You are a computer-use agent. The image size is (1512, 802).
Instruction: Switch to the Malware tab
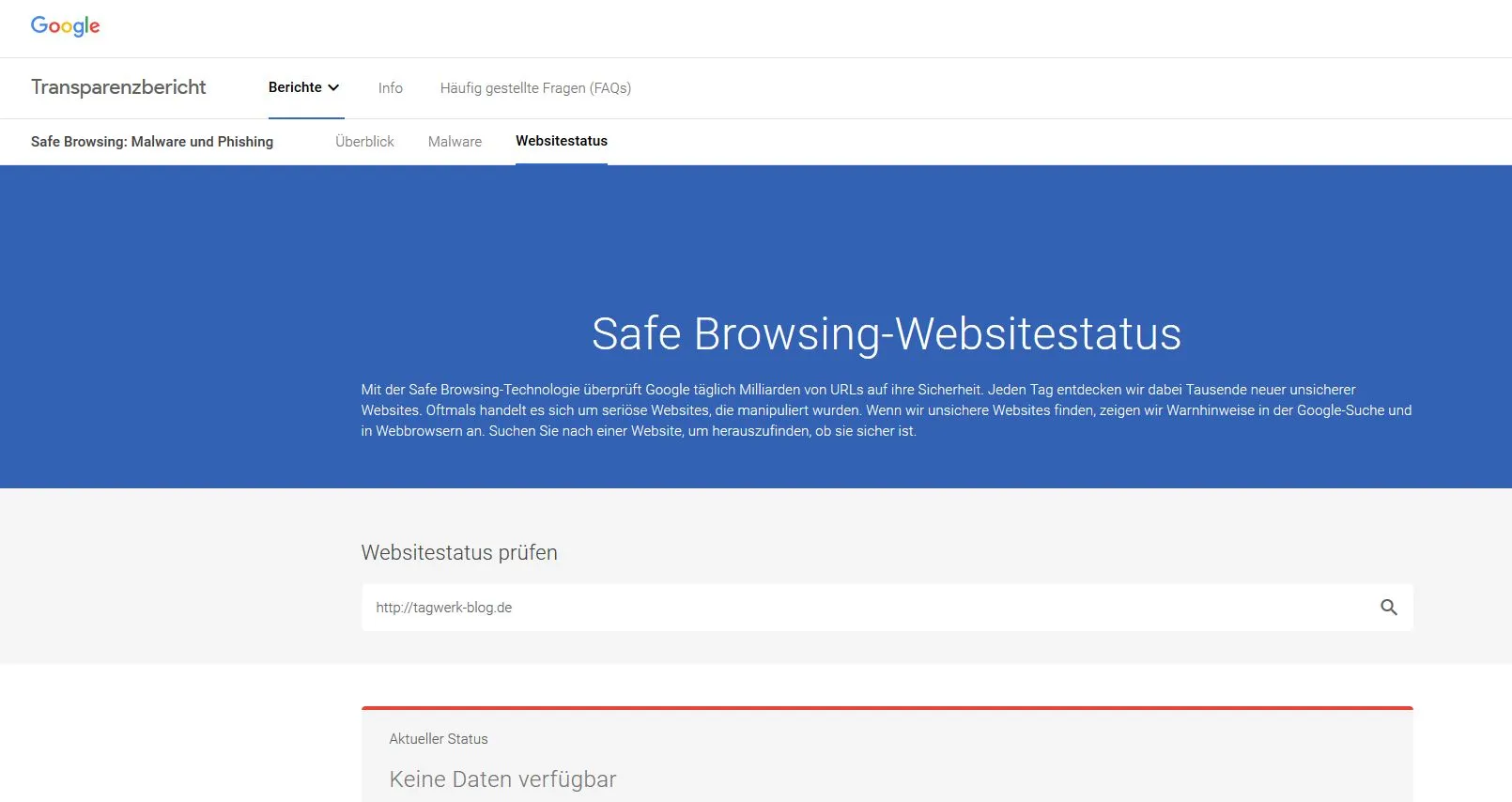click(455, 142)
